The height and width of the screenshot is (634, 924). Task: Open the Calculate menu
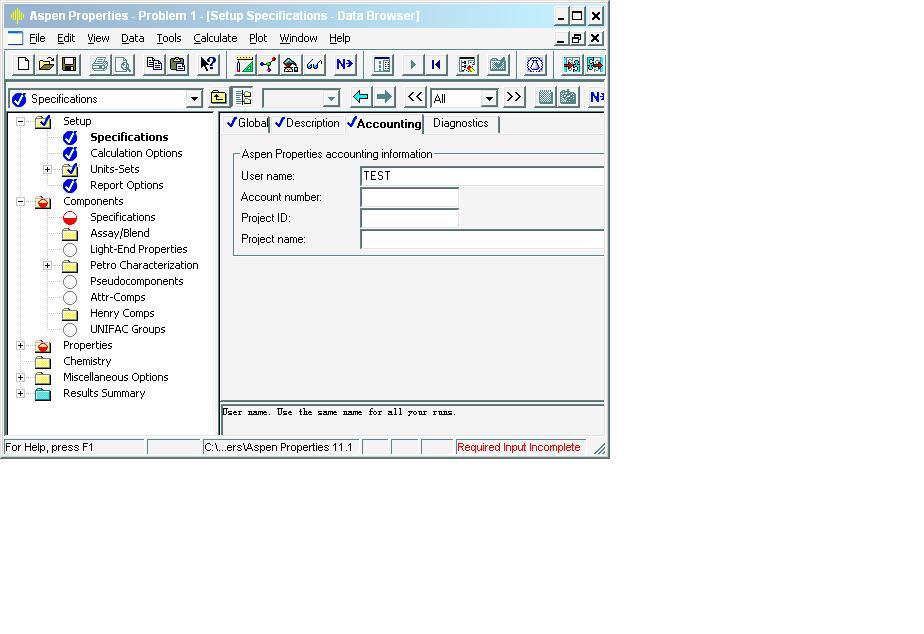point(215,38)
